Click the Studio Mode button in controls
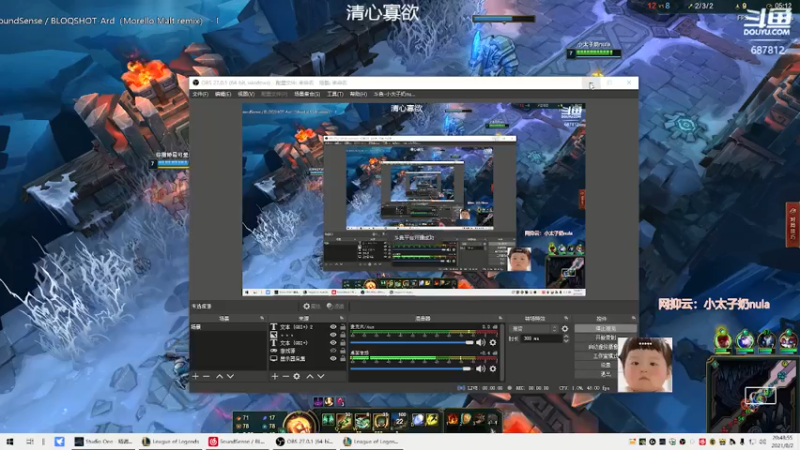The height and width of the screenshot is (450, 800). pyautogui.click(x=597, y=356)
